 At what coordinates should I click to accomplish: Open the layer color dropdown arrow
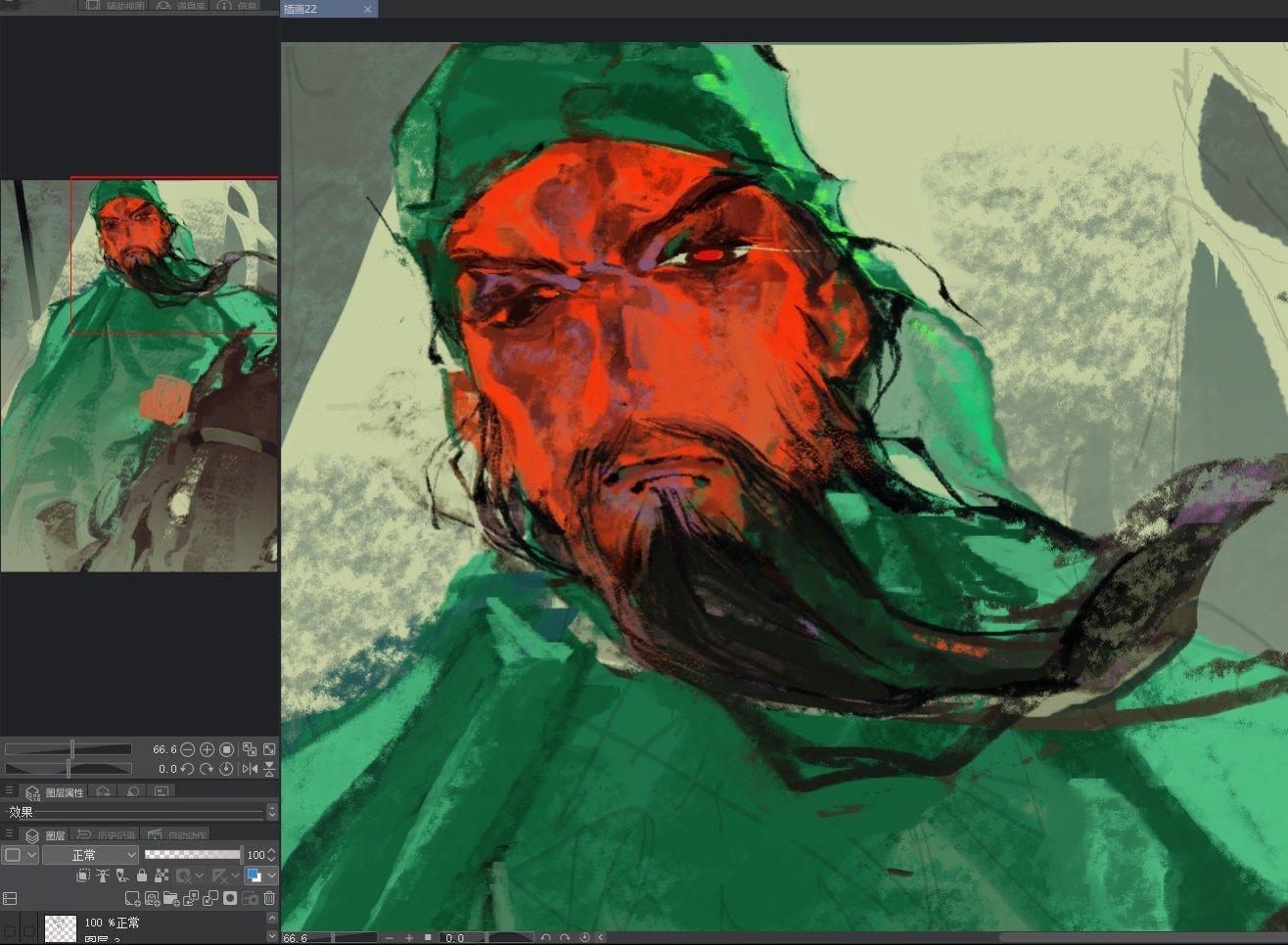tap(272, 876)
